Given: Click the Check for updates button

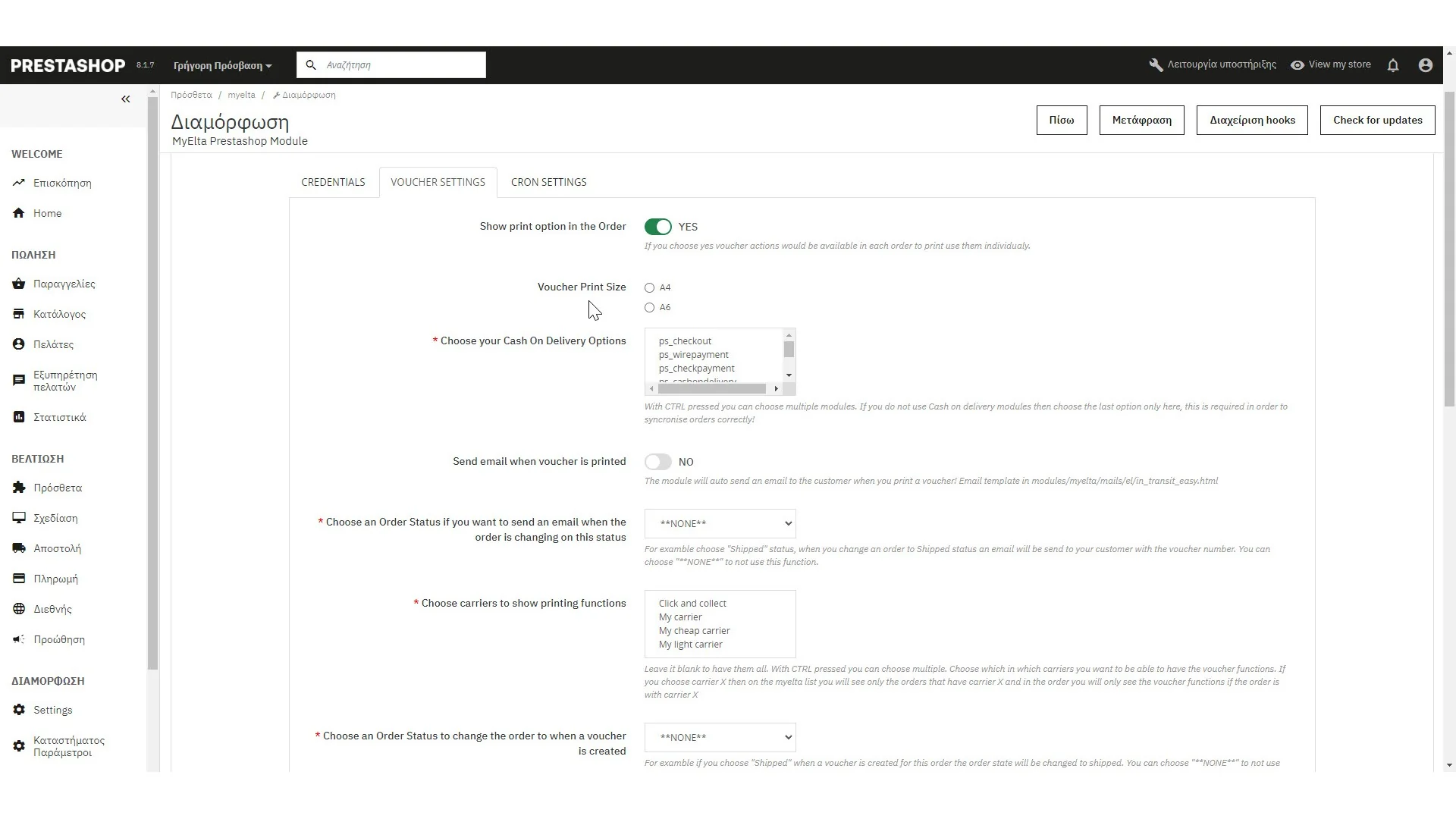Looking at the screenshot, I should pos(1377,121).
